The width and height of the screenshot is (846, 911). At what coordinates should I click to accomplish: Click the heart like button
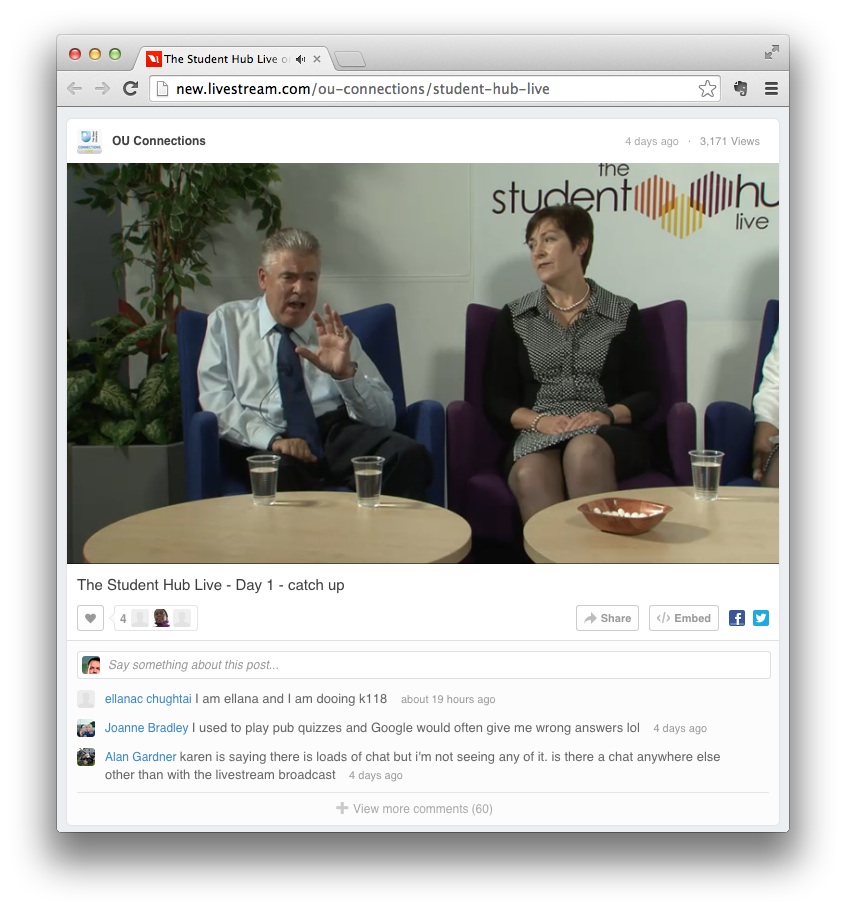[x=90, y=619]
